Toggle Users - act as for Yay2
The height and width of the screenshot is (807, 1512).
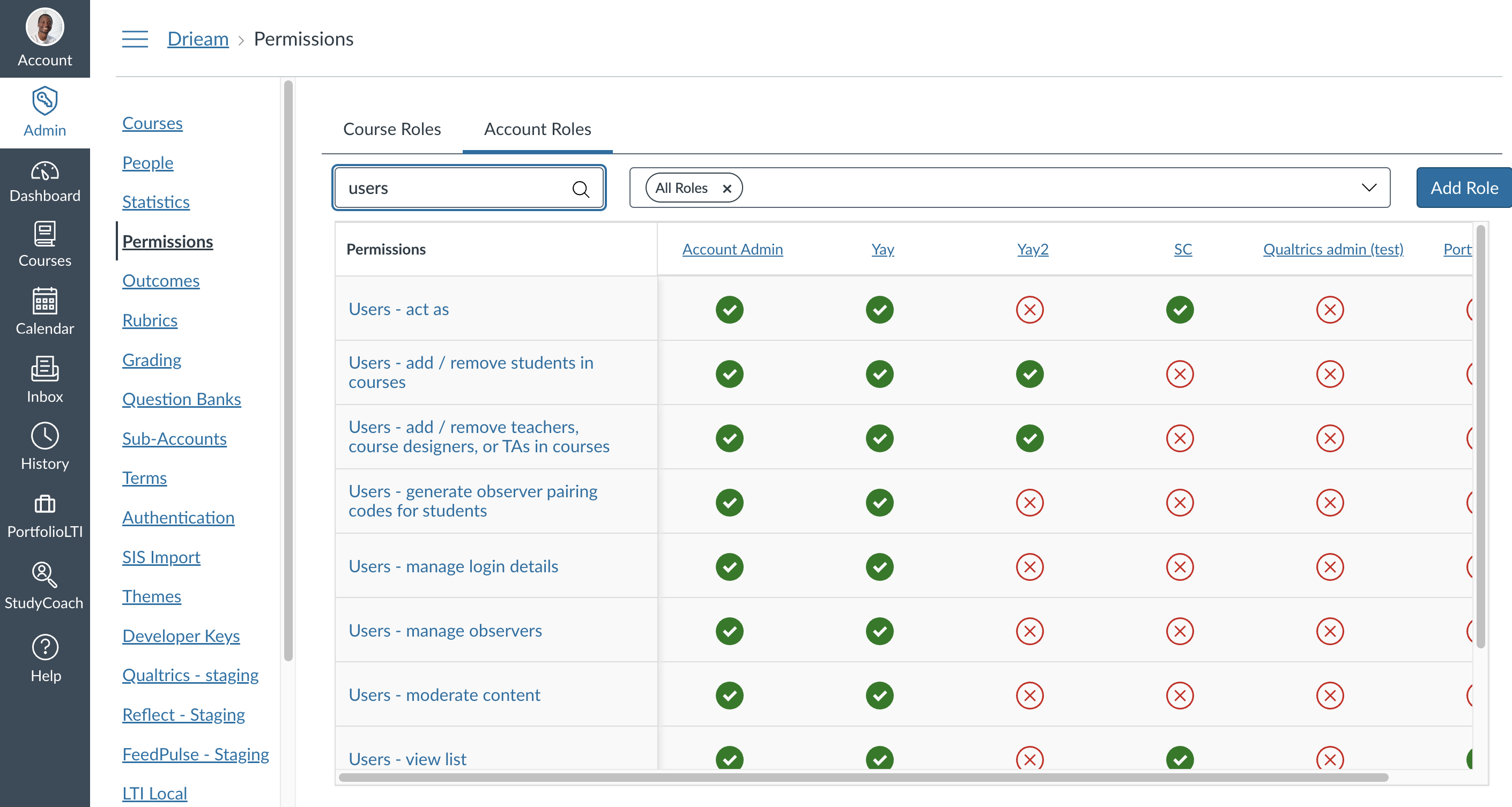[x=1030, y=310]
